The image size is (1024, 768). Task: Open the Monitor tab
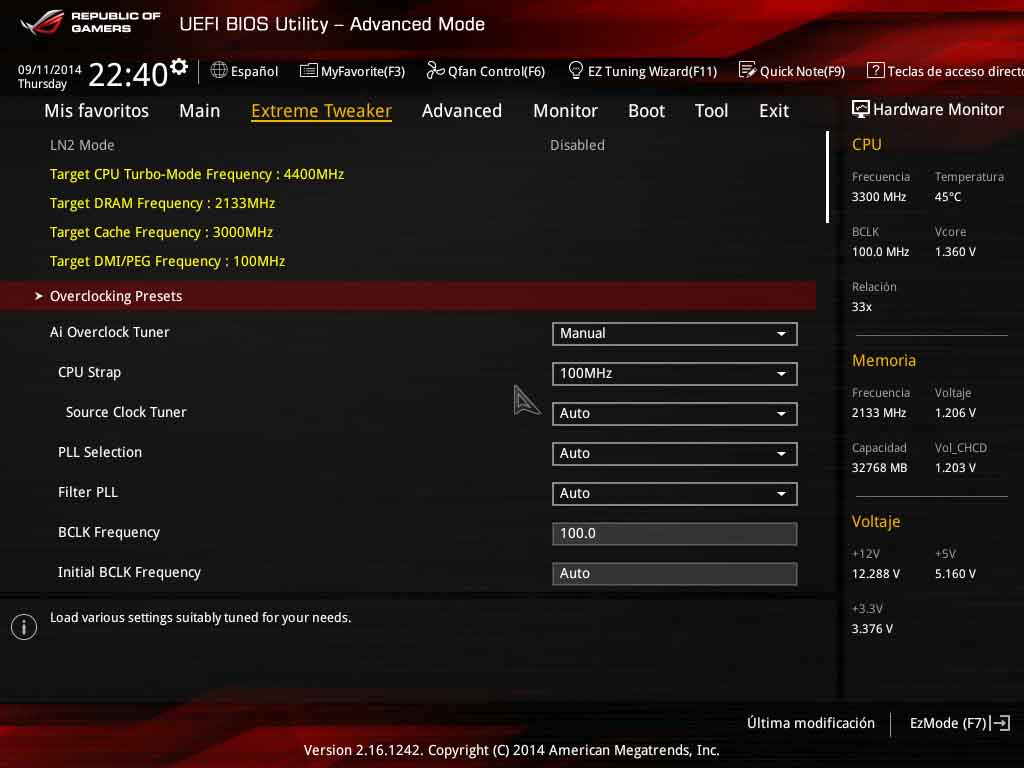tap(565, 111)
